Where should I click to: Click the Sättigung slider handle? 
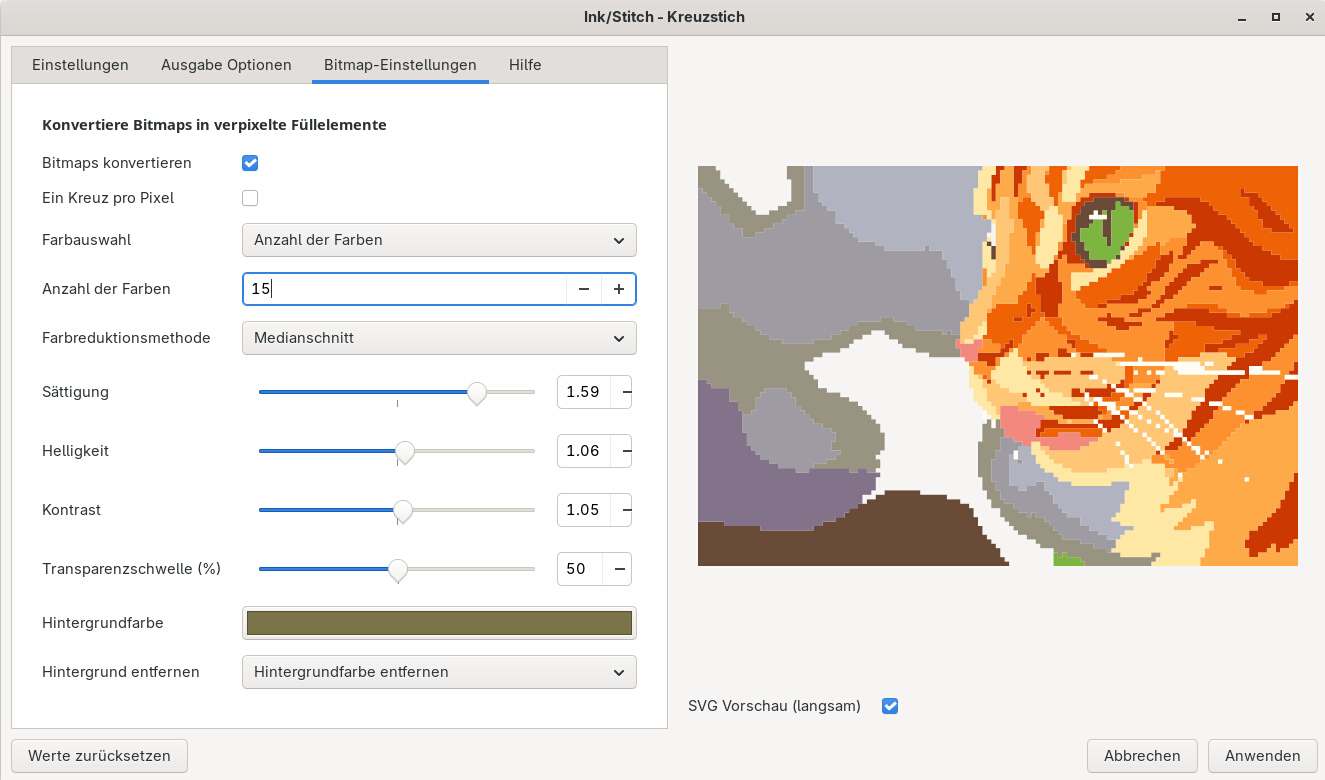pyautogui.click(x=477, y=393)
